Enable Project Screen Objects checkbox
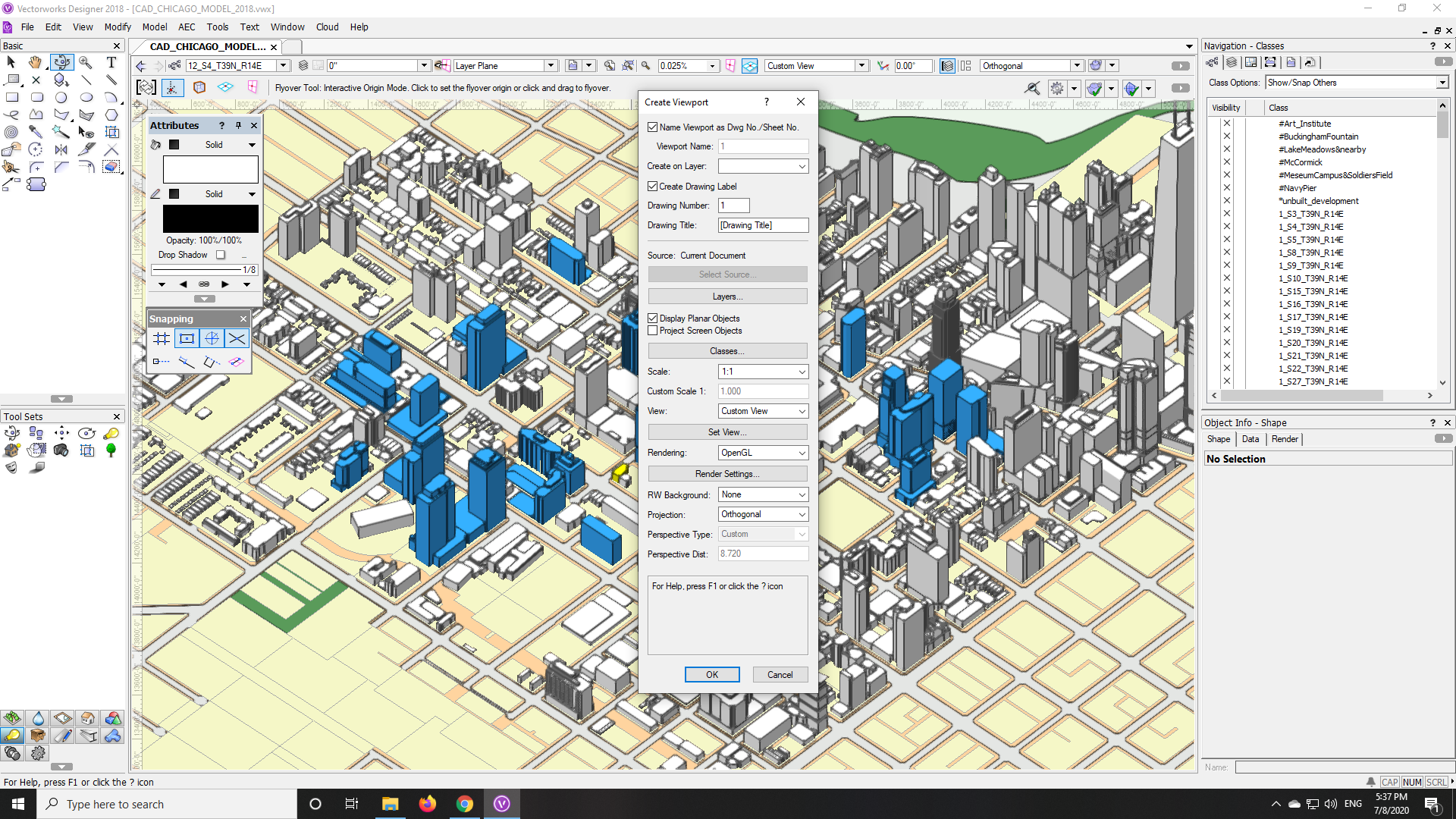1456x819 pixels. click(x=652, y=331)
